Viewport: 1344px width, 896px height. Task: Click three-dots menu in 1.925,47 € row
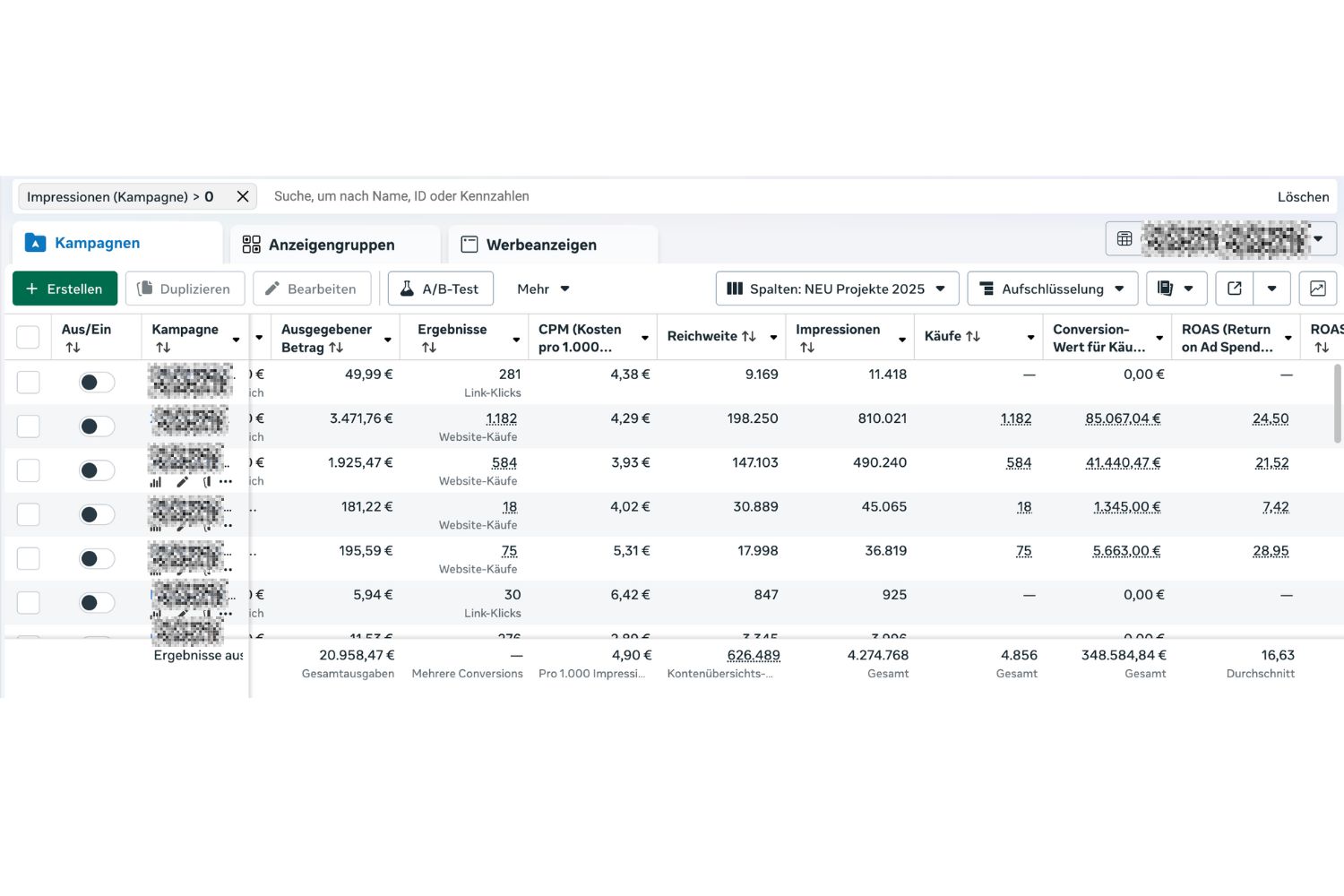pyautogui.click(x=226, y=482)
